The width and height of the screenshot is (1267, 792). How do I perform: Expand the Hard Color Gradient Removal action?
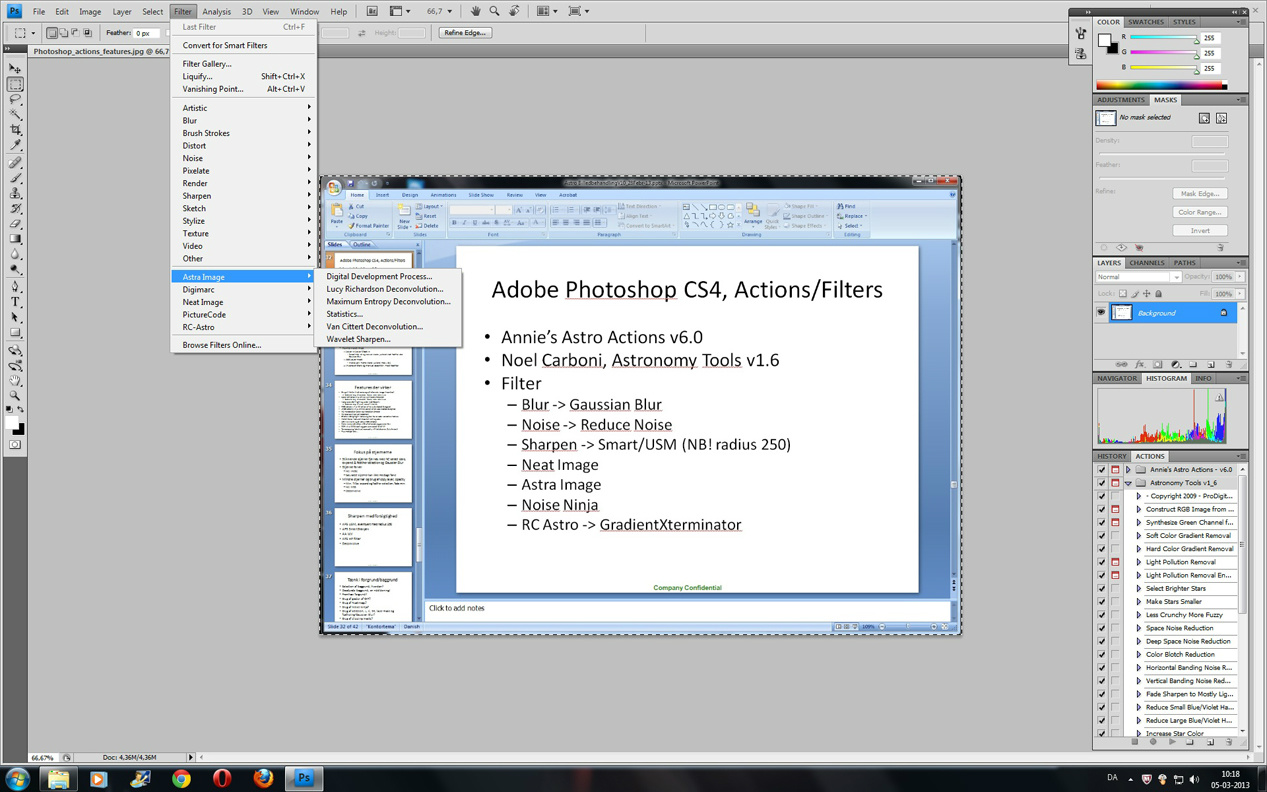1139,549
